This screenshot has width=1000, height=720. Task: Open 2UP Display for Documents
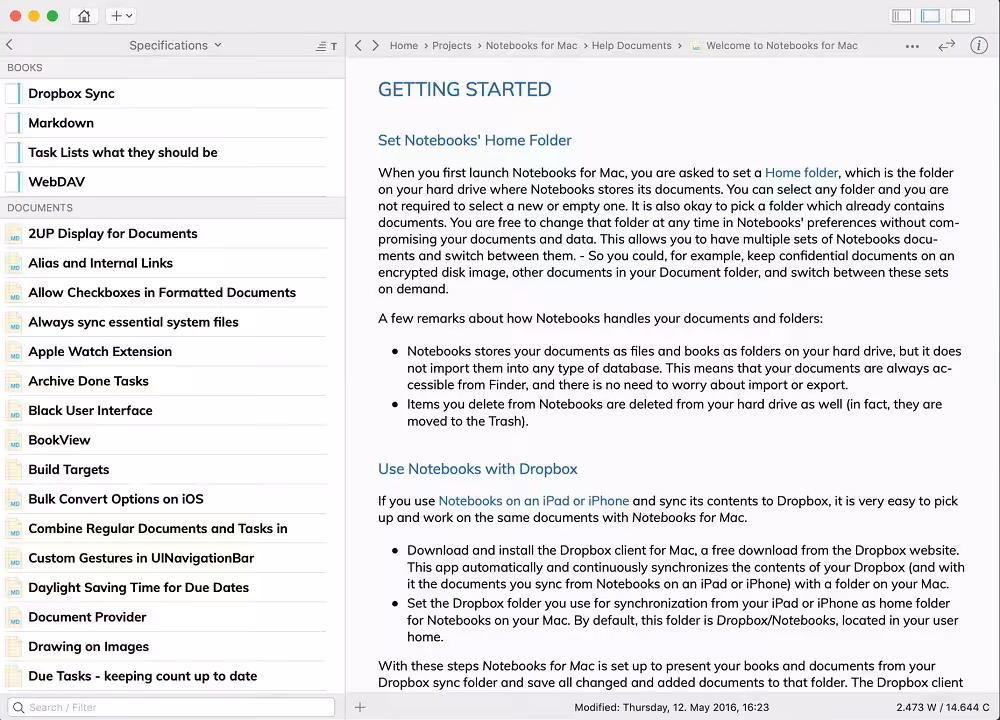coord(173,233)
